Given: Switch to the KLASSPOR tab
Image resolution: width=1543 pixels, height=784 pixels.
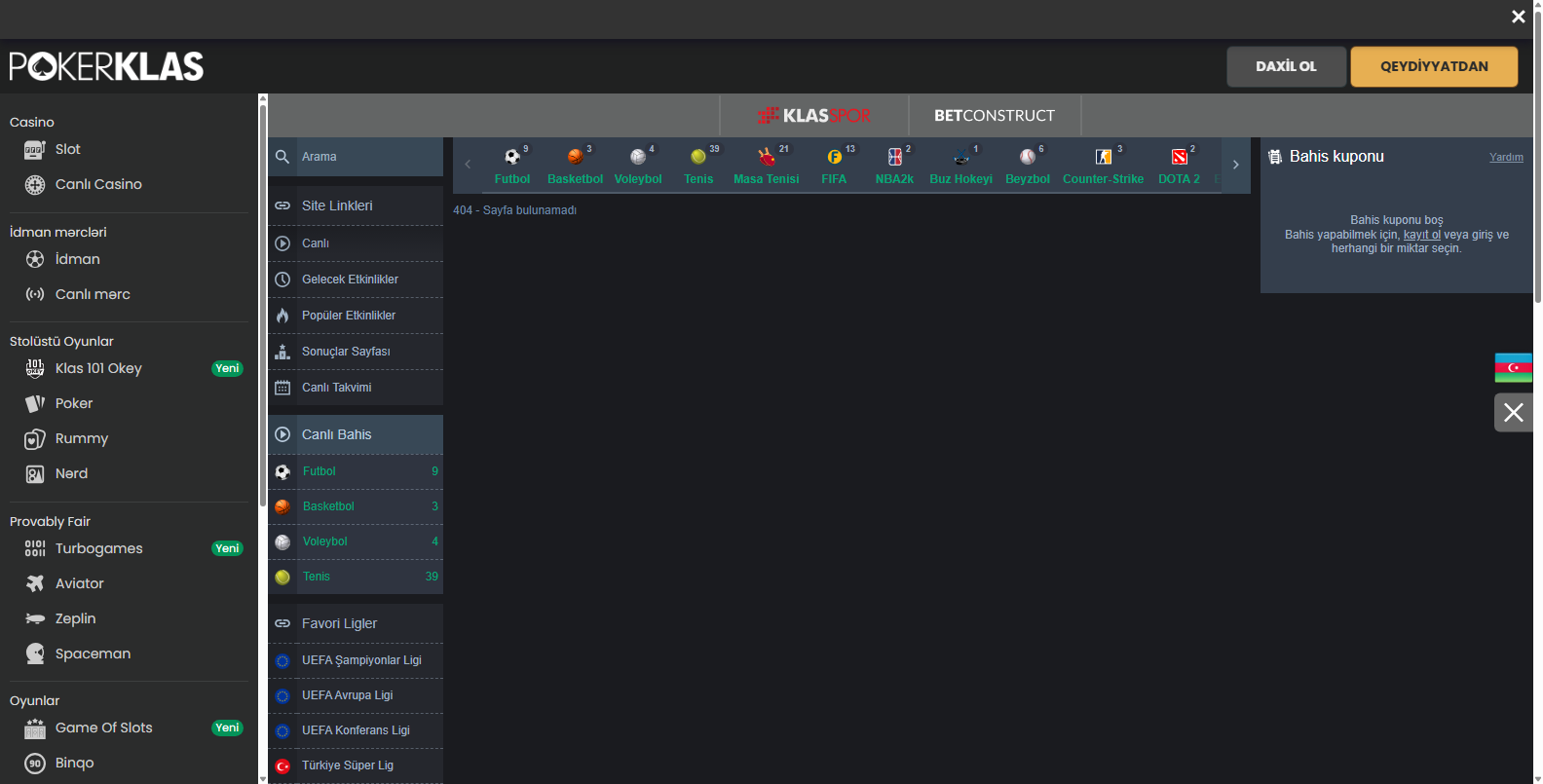Looking at the screenshot, I should pos(814,116).
